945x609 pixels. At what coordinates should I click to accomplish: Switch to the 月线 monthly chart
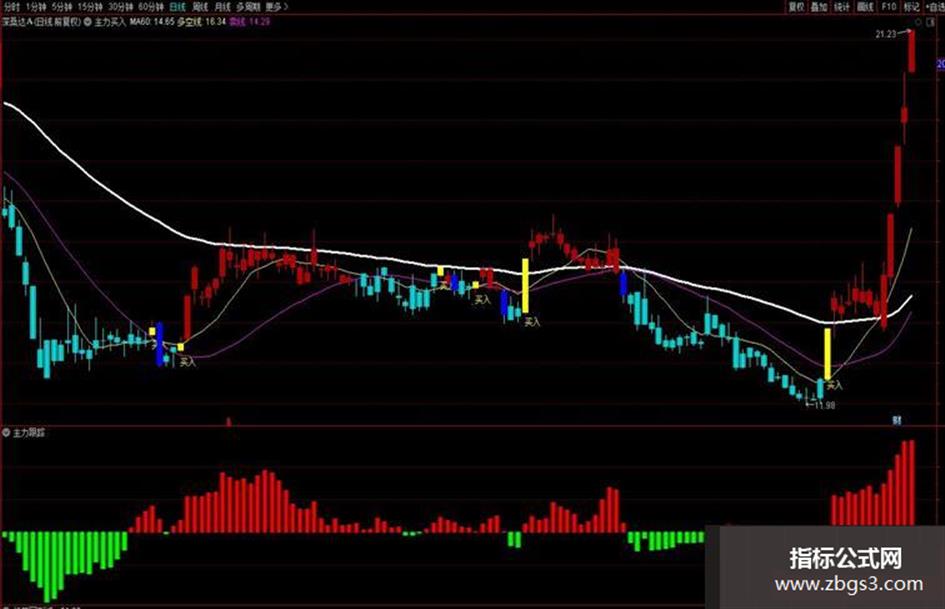tap(223, 7)
